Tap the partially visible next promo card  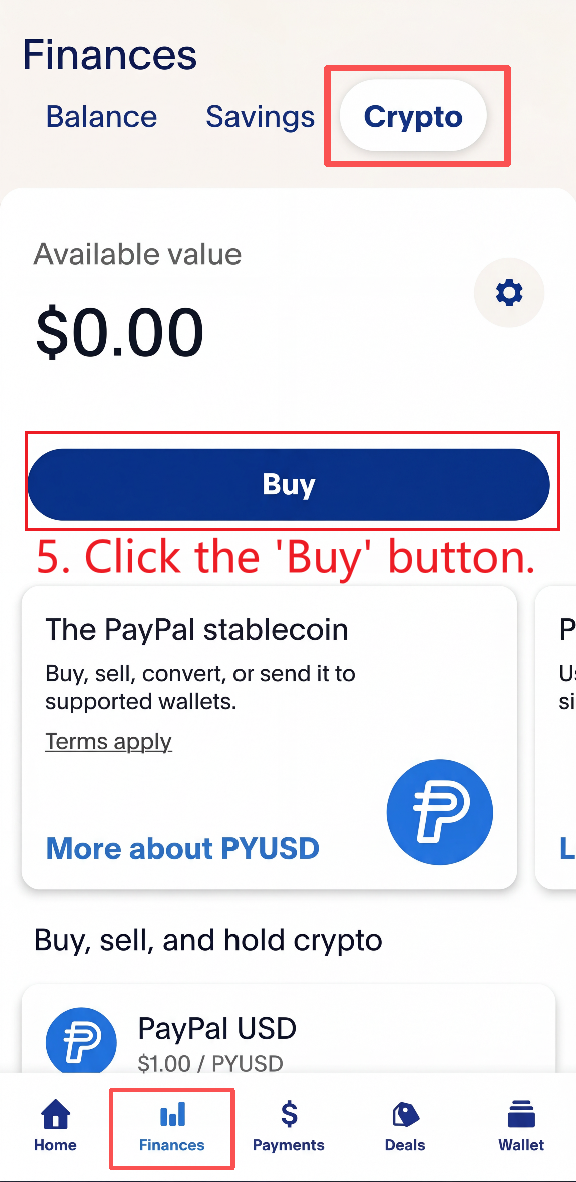pos(556,737)
